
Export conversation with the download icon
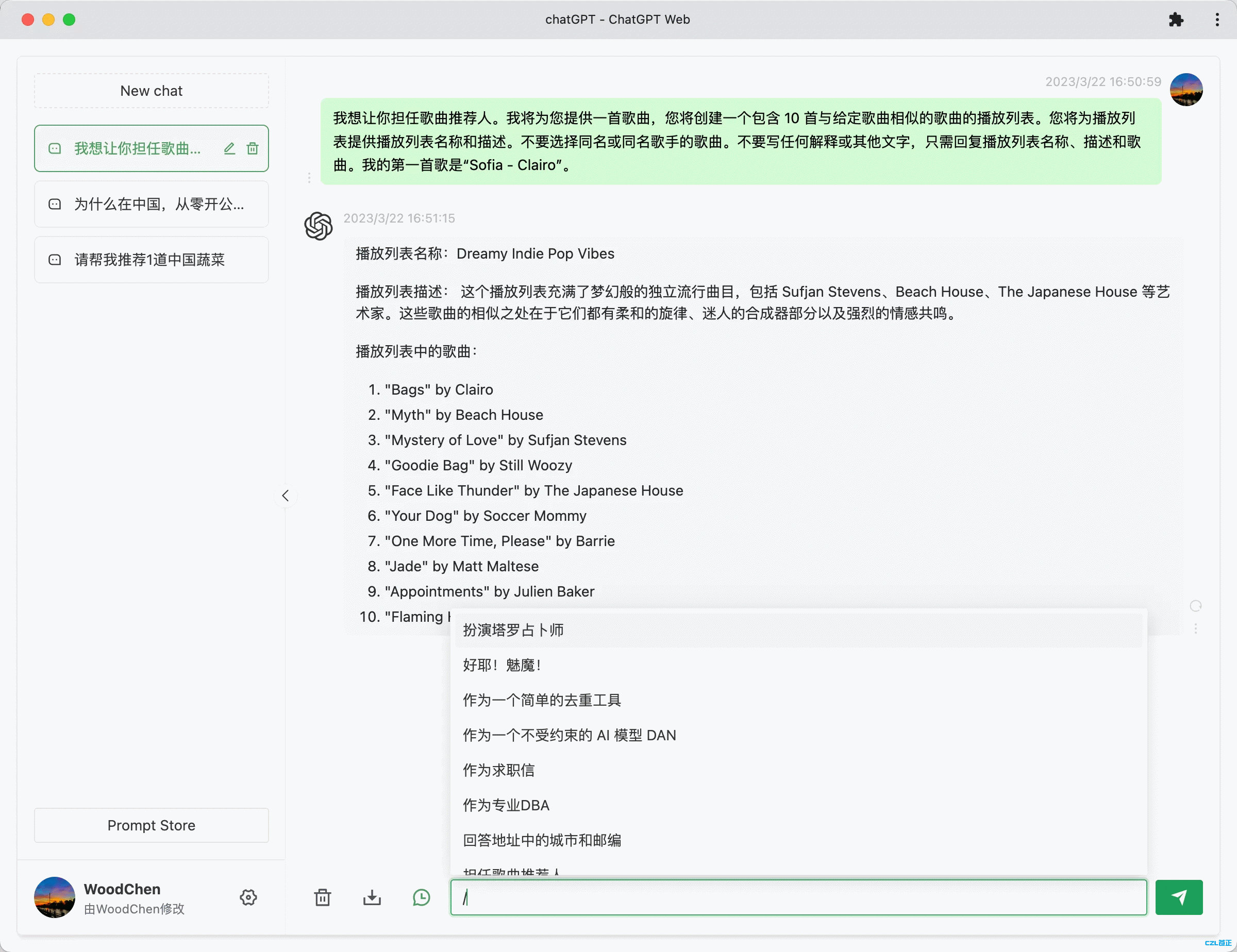372,897
